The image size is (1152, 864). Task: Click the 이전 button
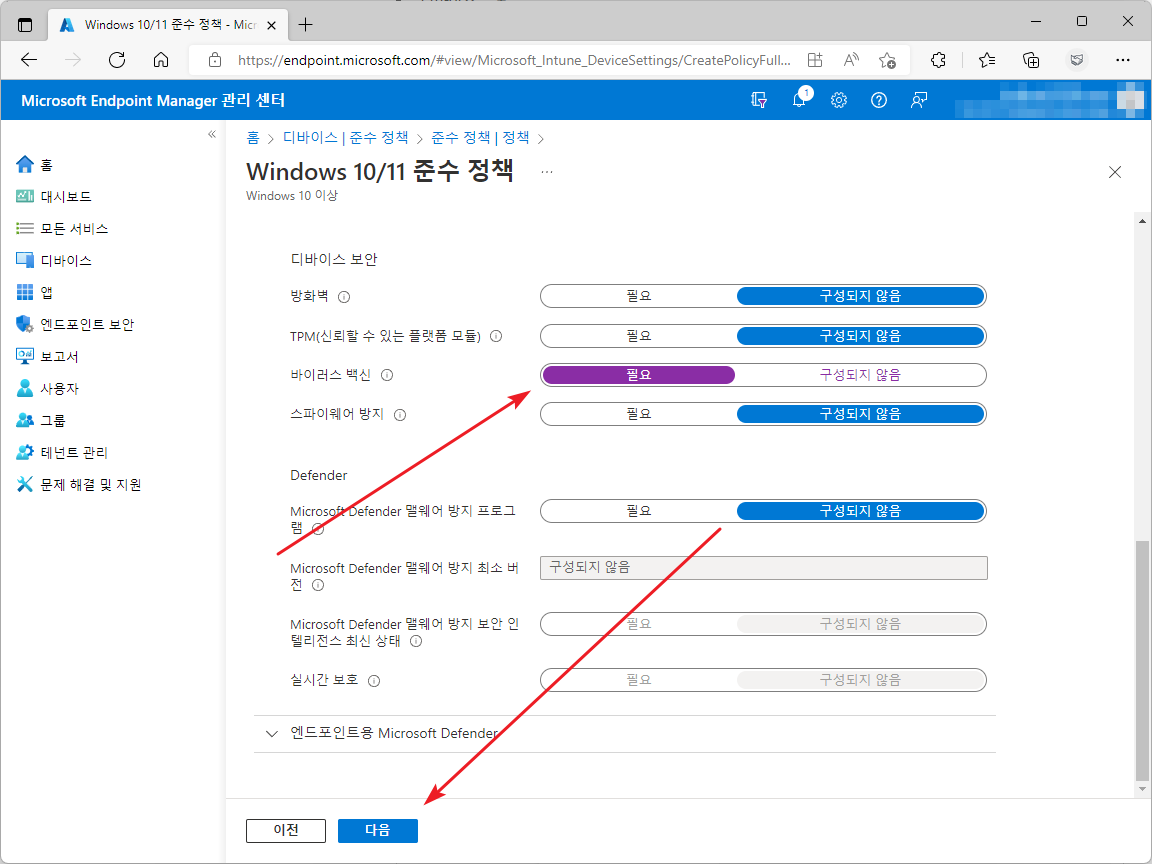(286, 830)
